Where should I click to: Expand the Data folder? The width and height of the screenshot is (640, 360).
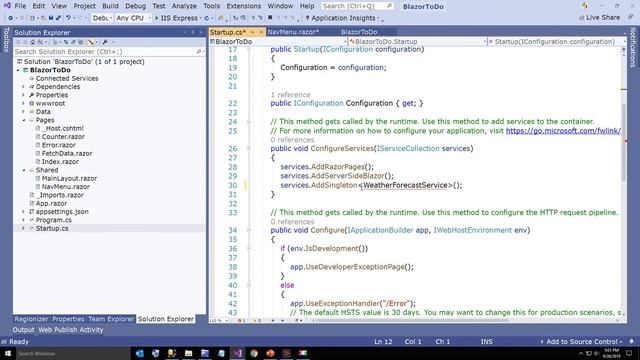(x=23, y=111)
